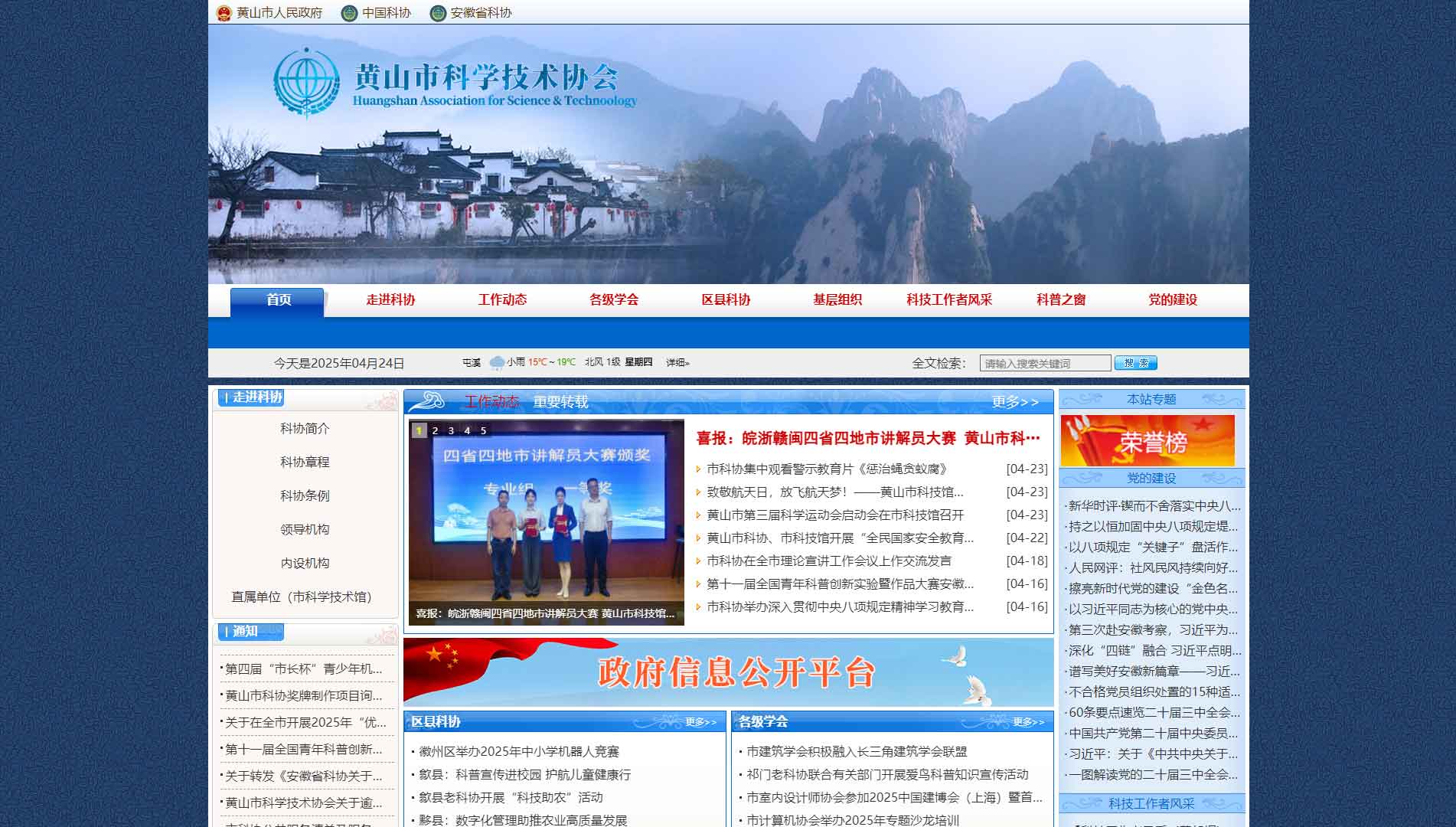This screenshot has width=1456, height=827.
Task: Go to 各级学会 in navigation bar
Action: (614, 300)
